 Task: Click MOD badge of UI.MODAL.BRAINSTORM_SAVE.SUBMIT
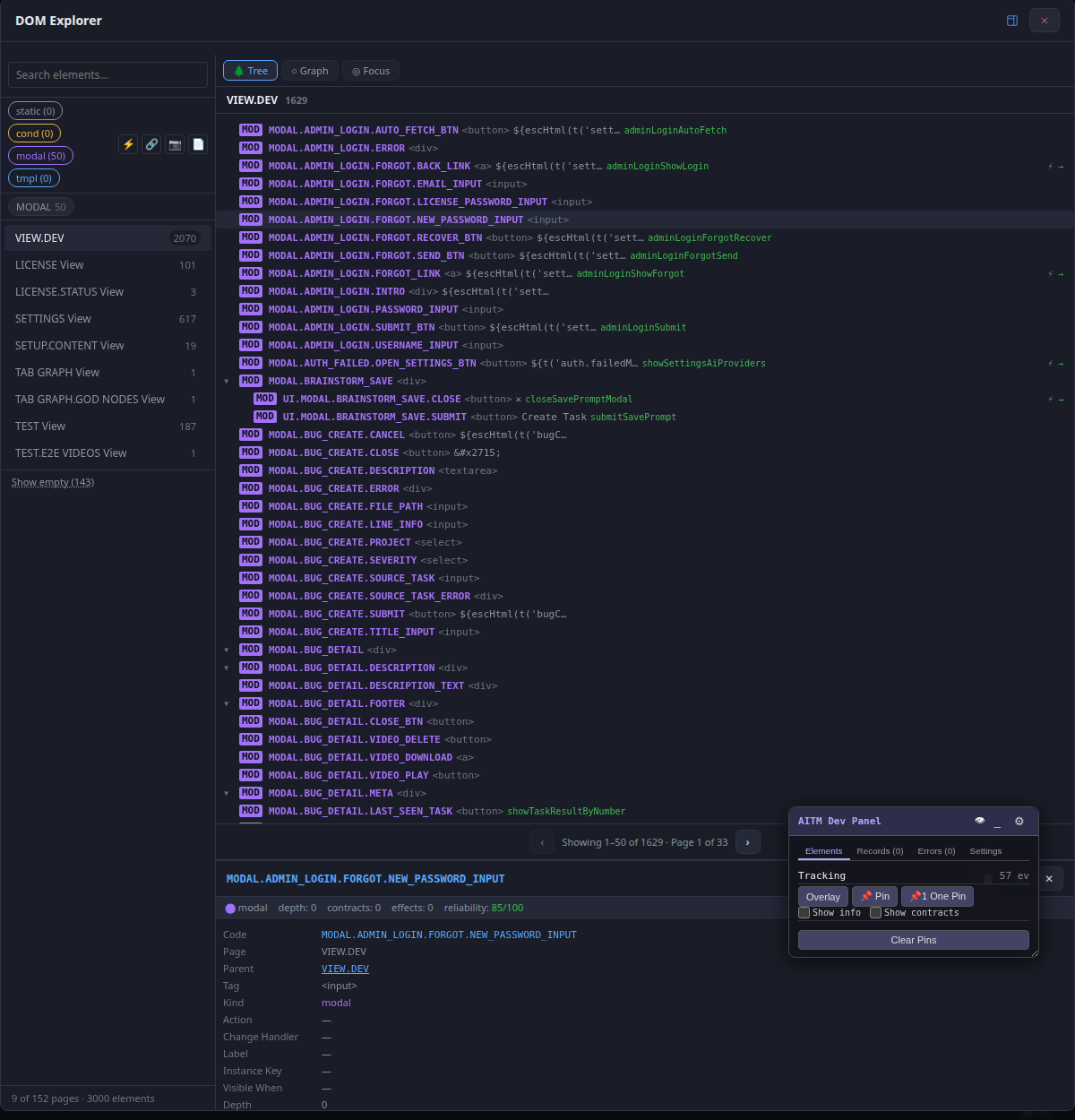(265, 417)
